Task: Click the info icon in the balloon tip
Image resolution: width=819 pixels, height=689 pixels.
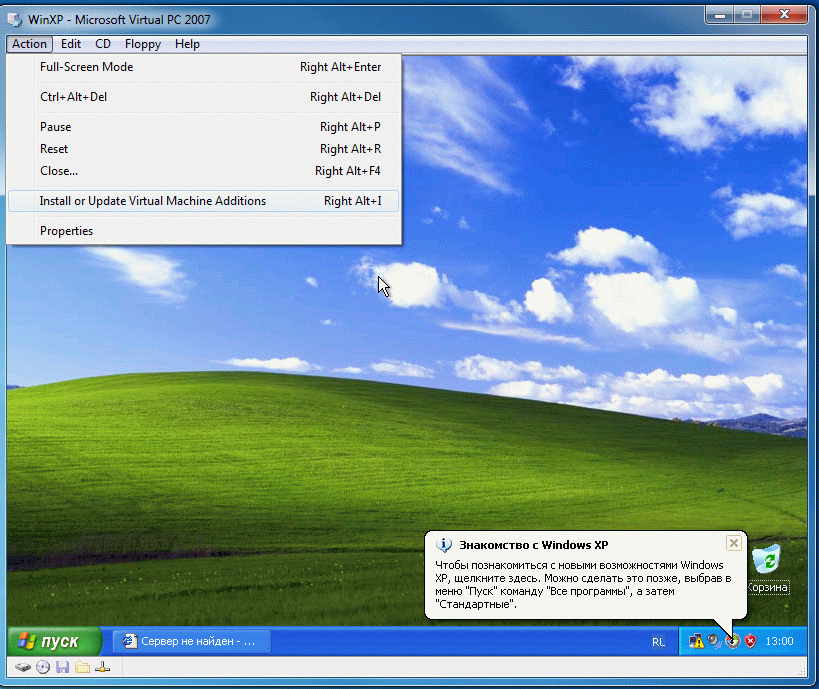Action: 443,545
